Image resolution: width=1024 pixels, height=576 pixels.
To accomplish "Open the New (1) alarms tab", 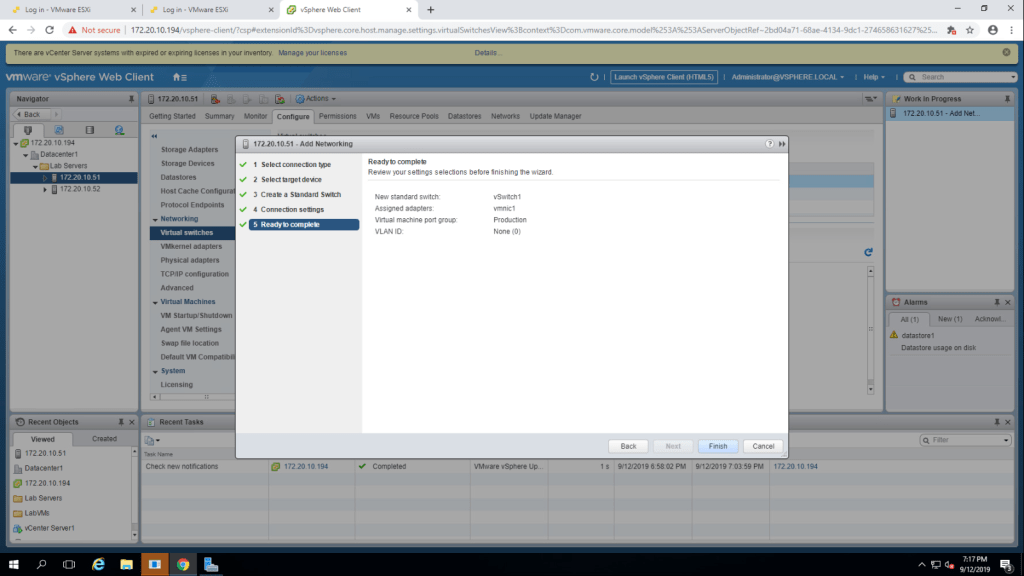I will [950, 318].
